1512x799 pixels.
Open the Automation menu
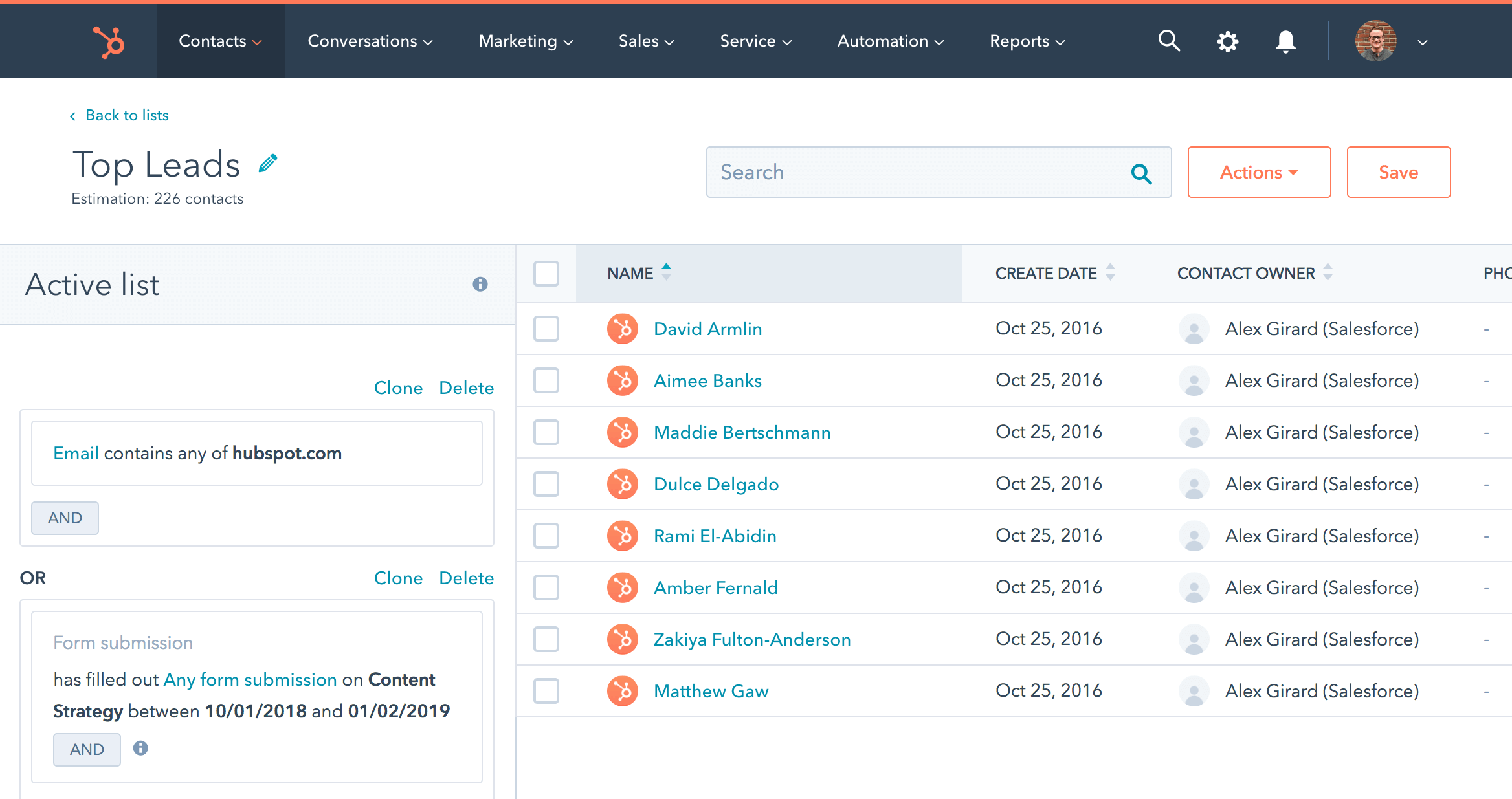(x=890, y=41)
